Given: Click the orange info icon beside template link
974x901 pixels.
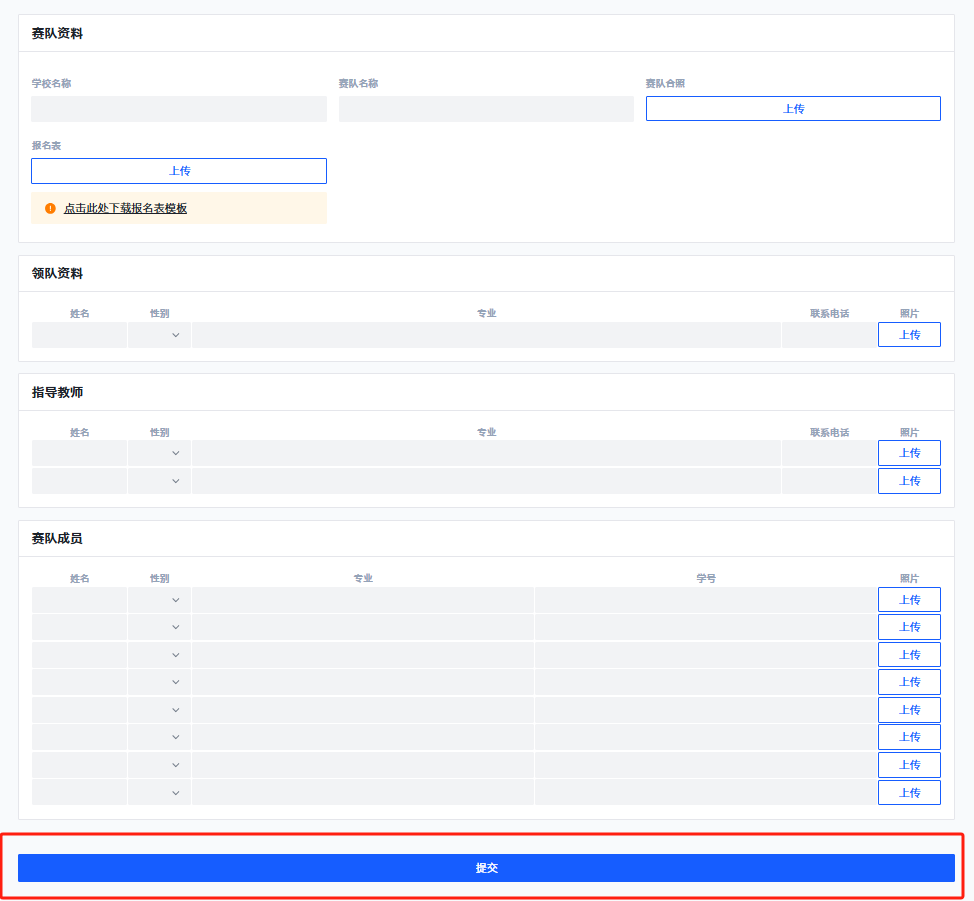Looking at the screenshot, I should click(51, 209).
